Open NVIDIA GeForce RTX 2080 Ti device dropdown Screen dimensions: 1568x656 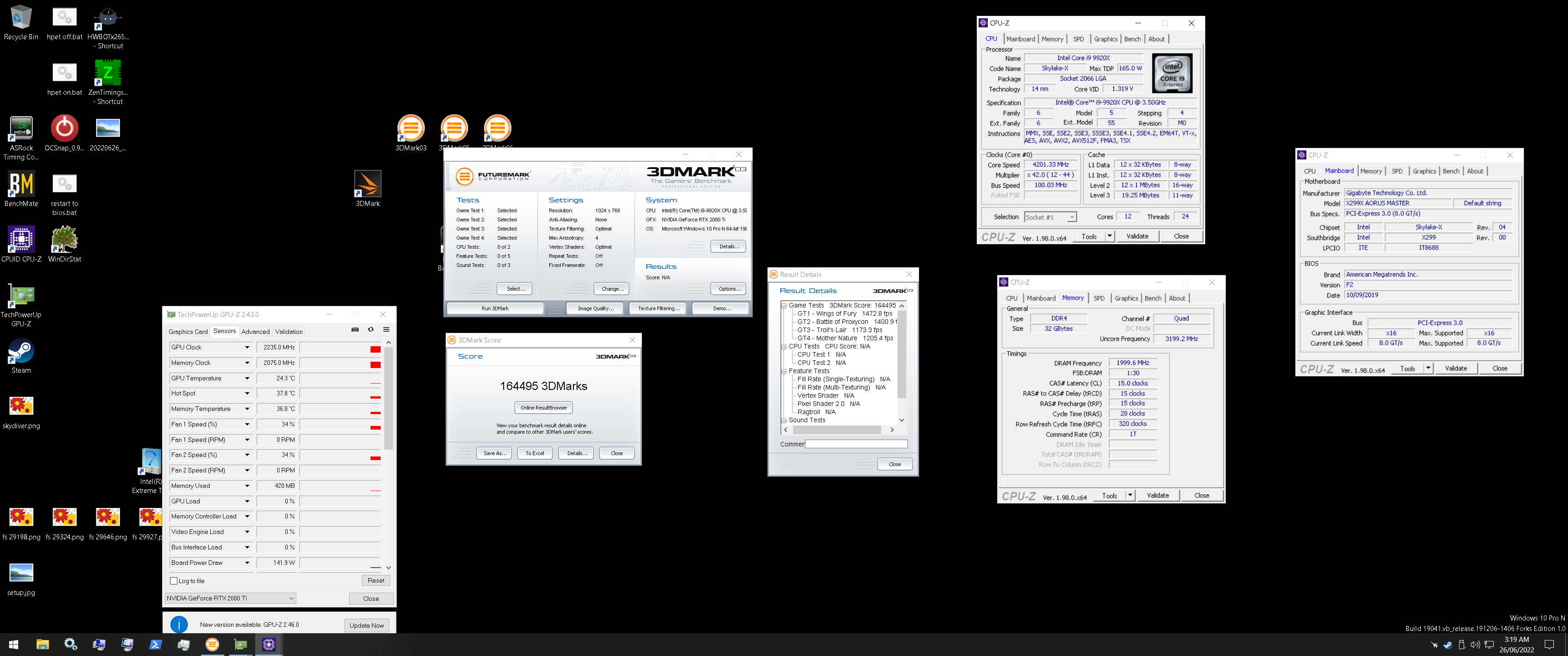231,598
